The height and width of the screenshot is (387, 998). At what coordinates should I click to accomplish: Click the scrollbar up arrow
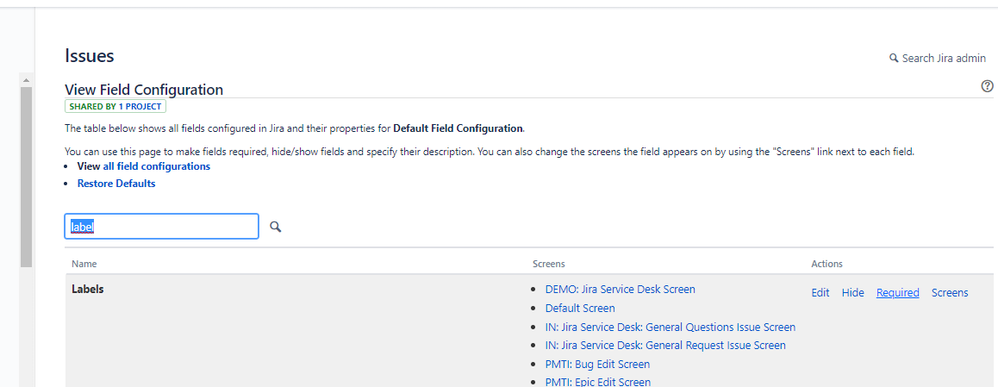[26, 81]
